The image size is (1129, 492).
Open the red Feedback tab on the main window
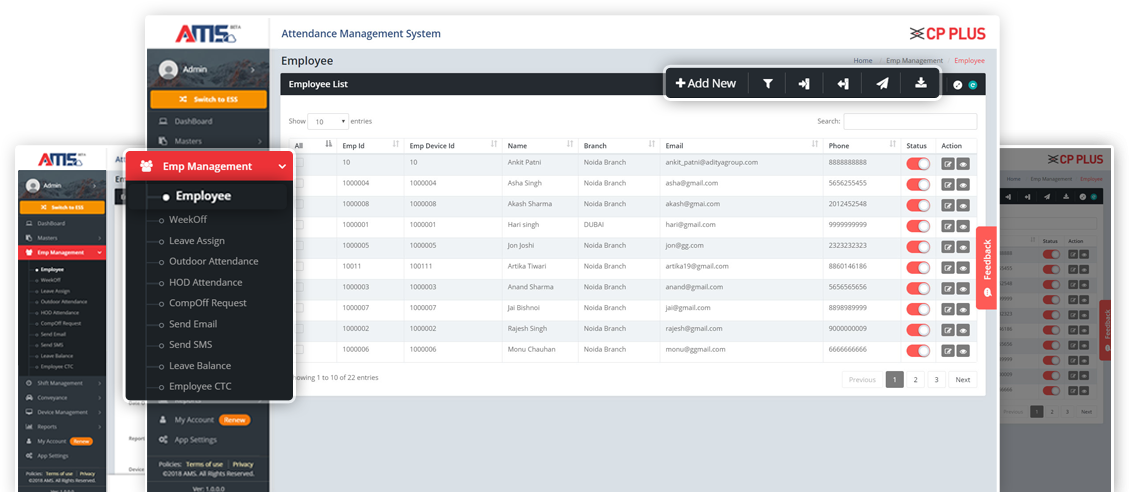[x=986, y=268]
